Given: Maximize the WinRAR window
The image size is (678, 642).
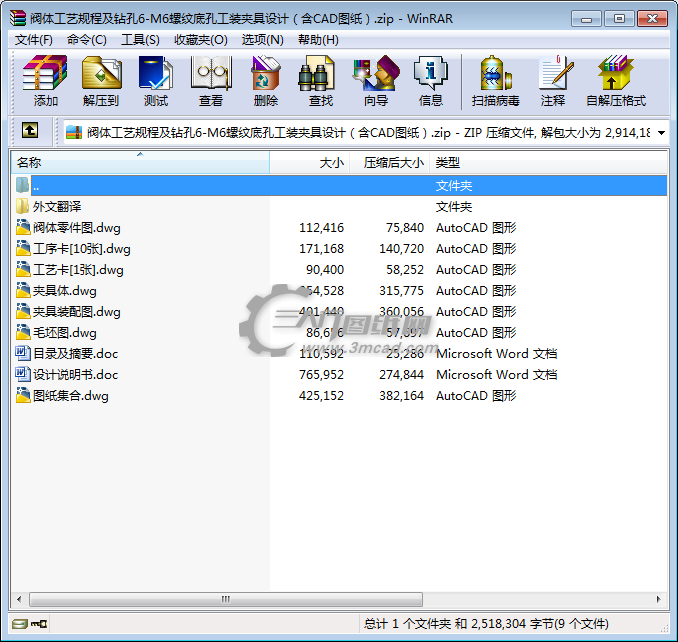Looking at the screenshot, I should click(x=619, y=19).
